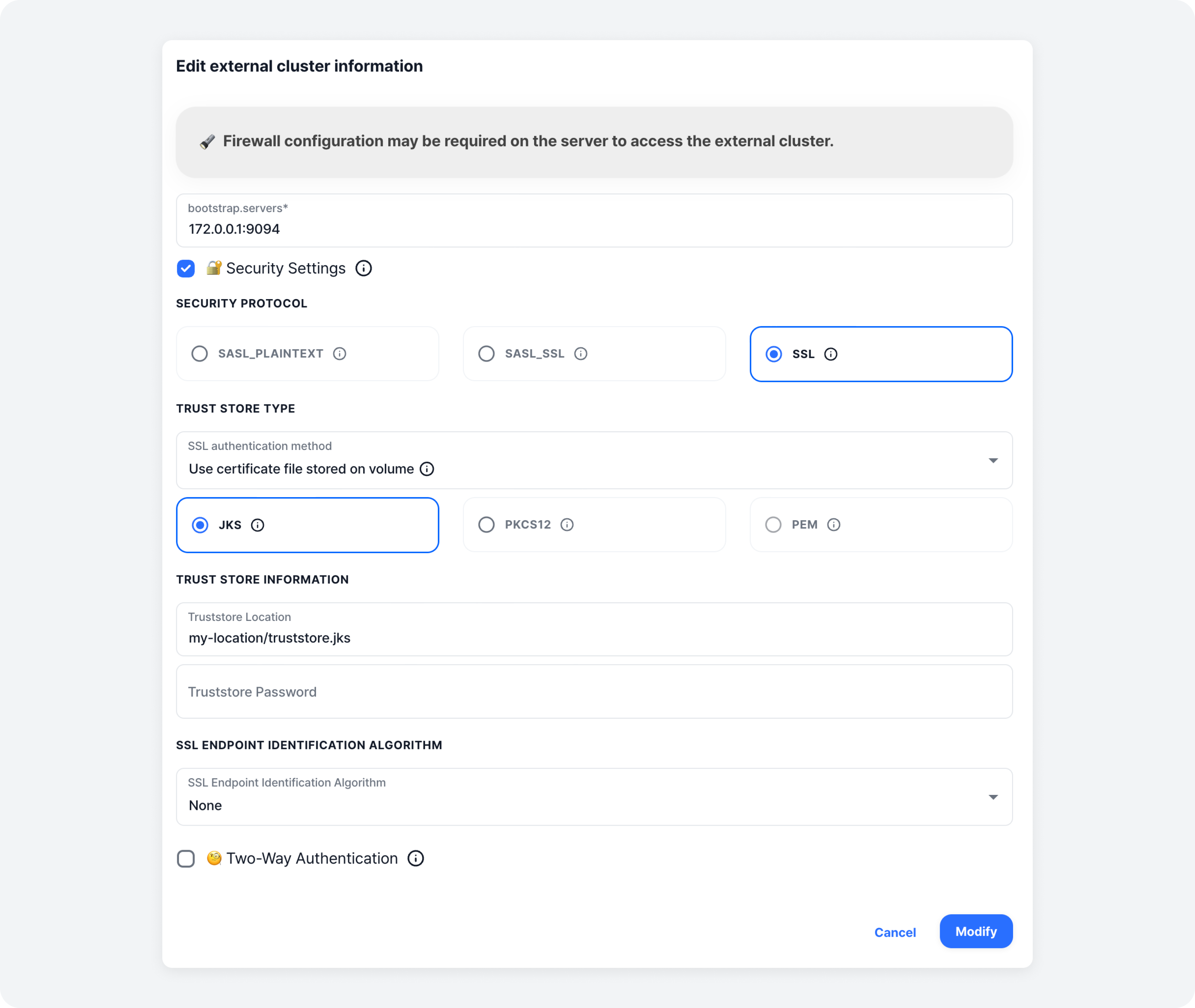1195x1008 pixels.
Task: Enable the Two-Way Authentication checkbox
Action: [186, 858]
